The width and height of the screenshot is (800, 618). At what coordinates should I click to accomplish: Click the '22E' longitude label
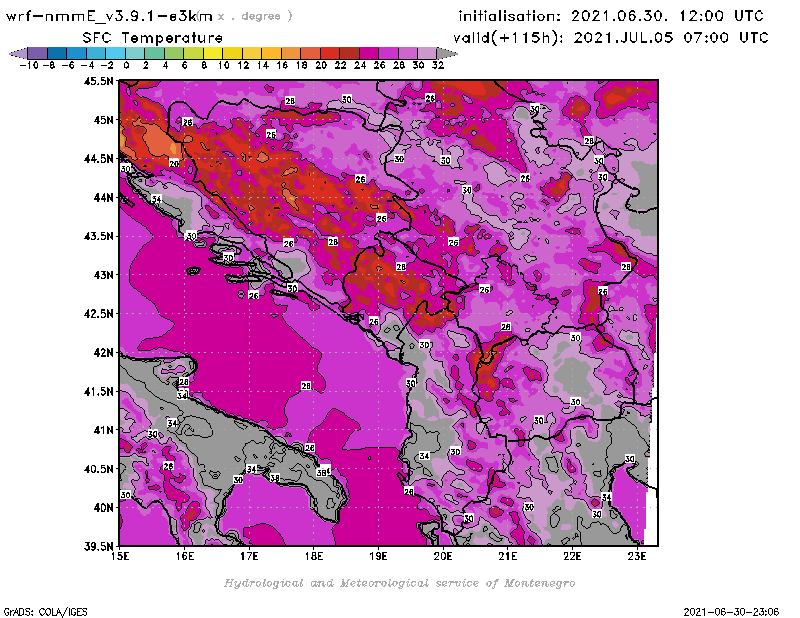[x=572, y=556]
